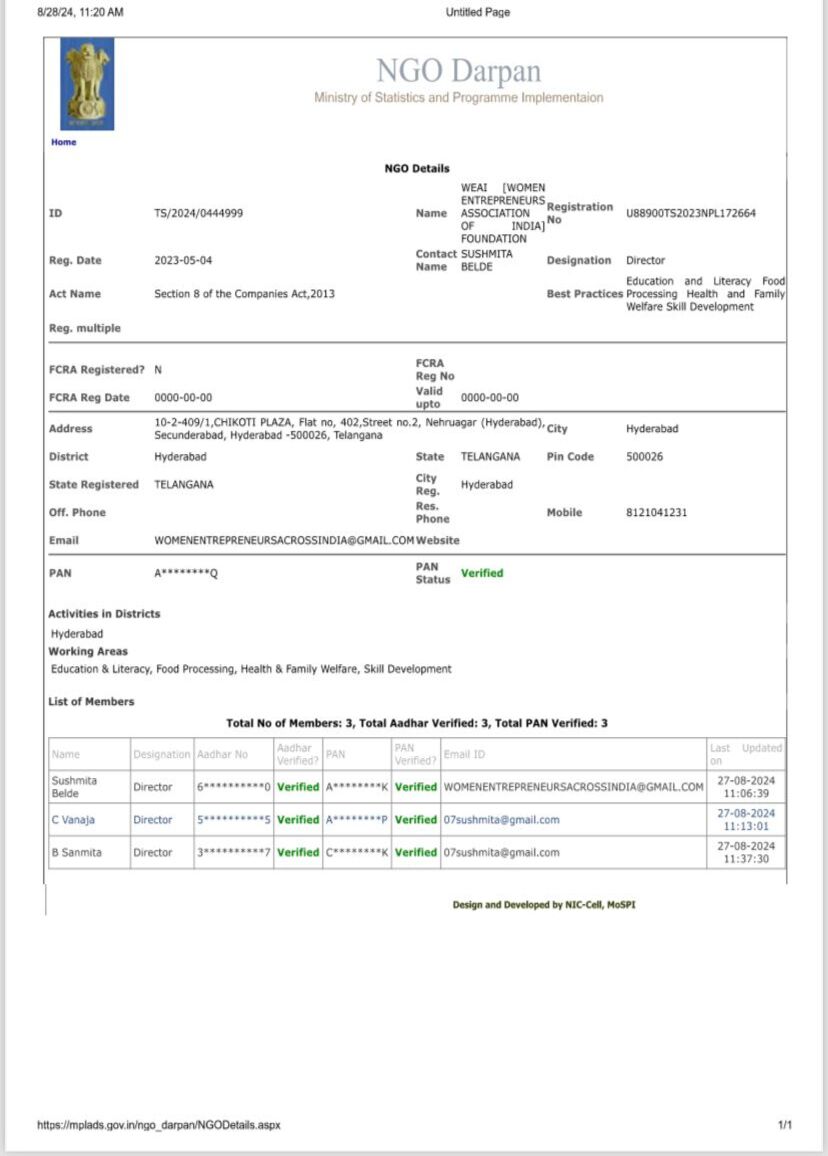Screen dimensions: 828x1156
Task: Select the FCRA Registered value N
Action: pyautogui.click(x=158, y=369)
